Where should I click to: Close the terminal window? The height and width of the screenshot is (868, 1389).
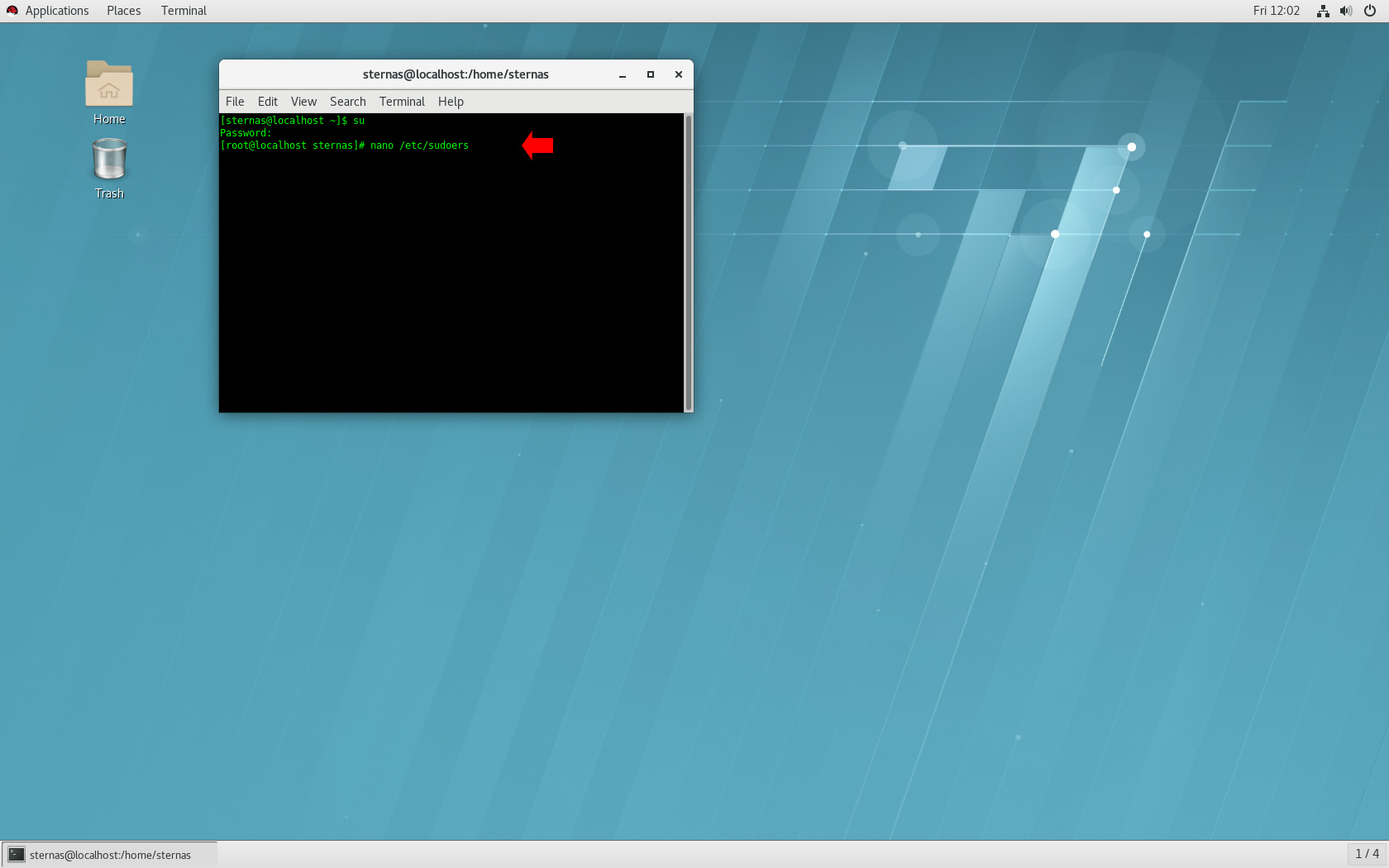[x=679, y=74]
